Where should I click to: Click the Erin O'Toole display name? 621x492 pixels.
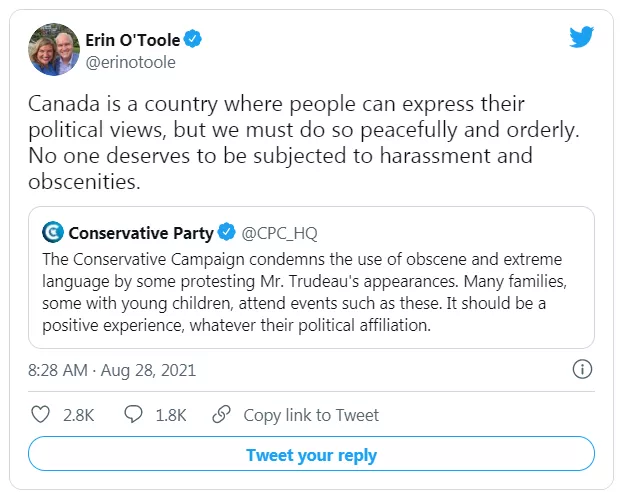[133, 40]
